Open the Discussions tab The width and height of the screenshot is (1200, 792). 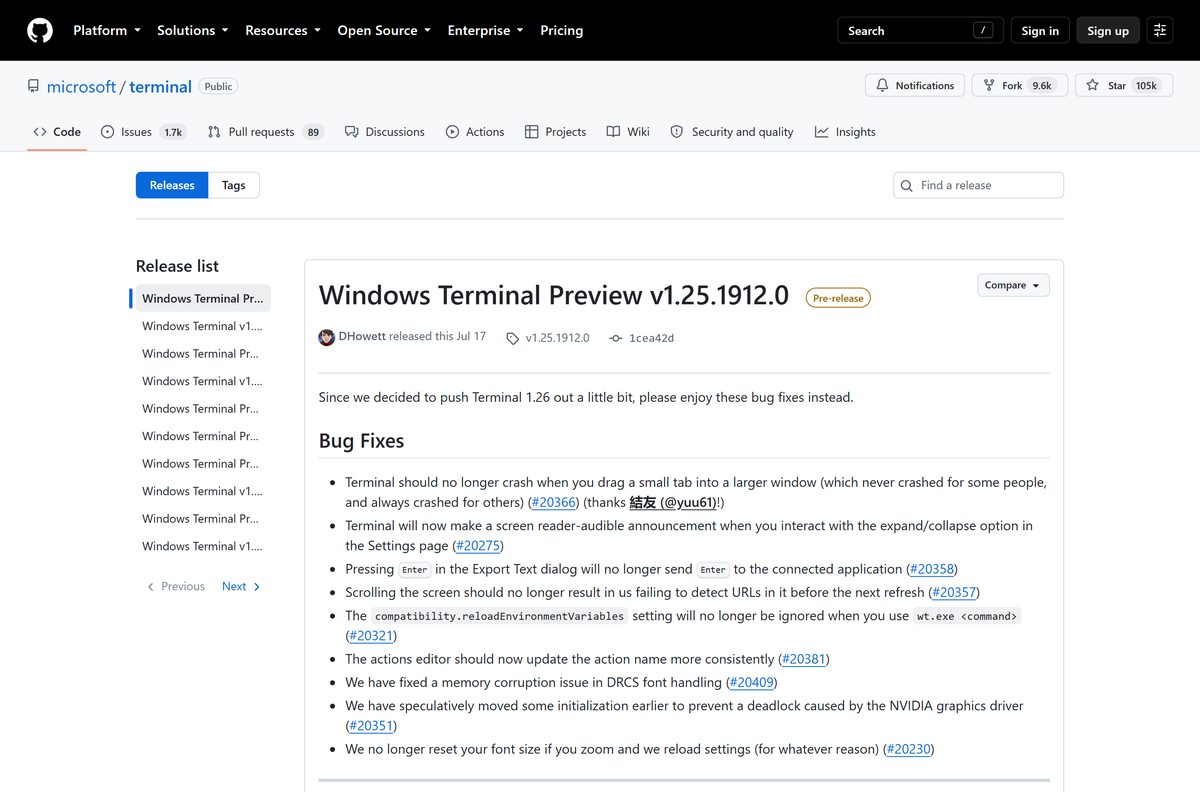pyautogui.click(x=384, y=132)
